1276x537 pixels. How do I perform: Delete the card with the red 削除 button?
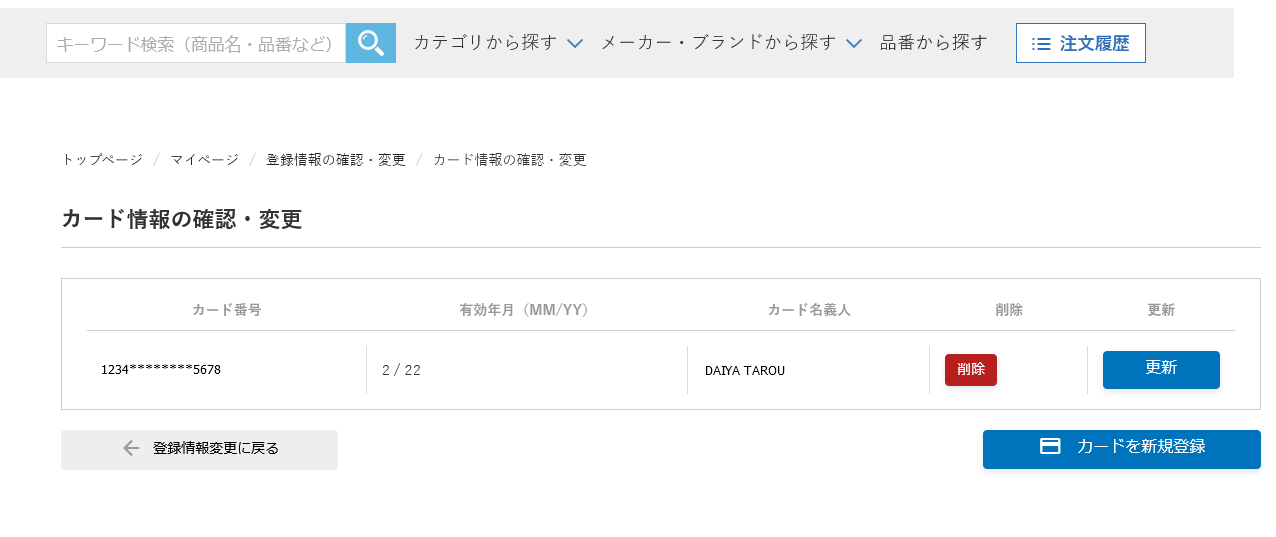pyautogui.click(x=971, y=370)
